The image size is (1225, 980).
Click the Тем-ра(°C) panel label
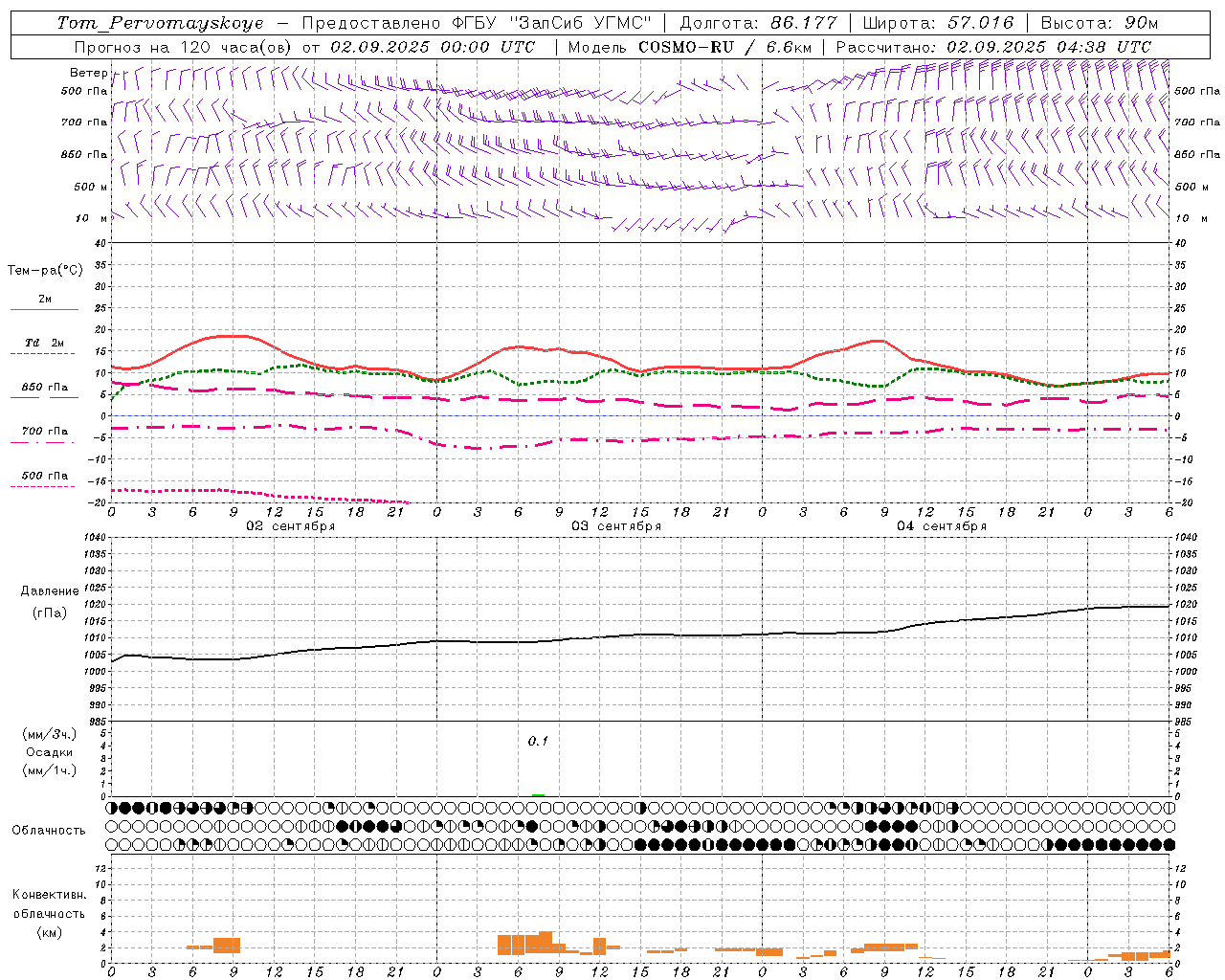click(45, 271)
